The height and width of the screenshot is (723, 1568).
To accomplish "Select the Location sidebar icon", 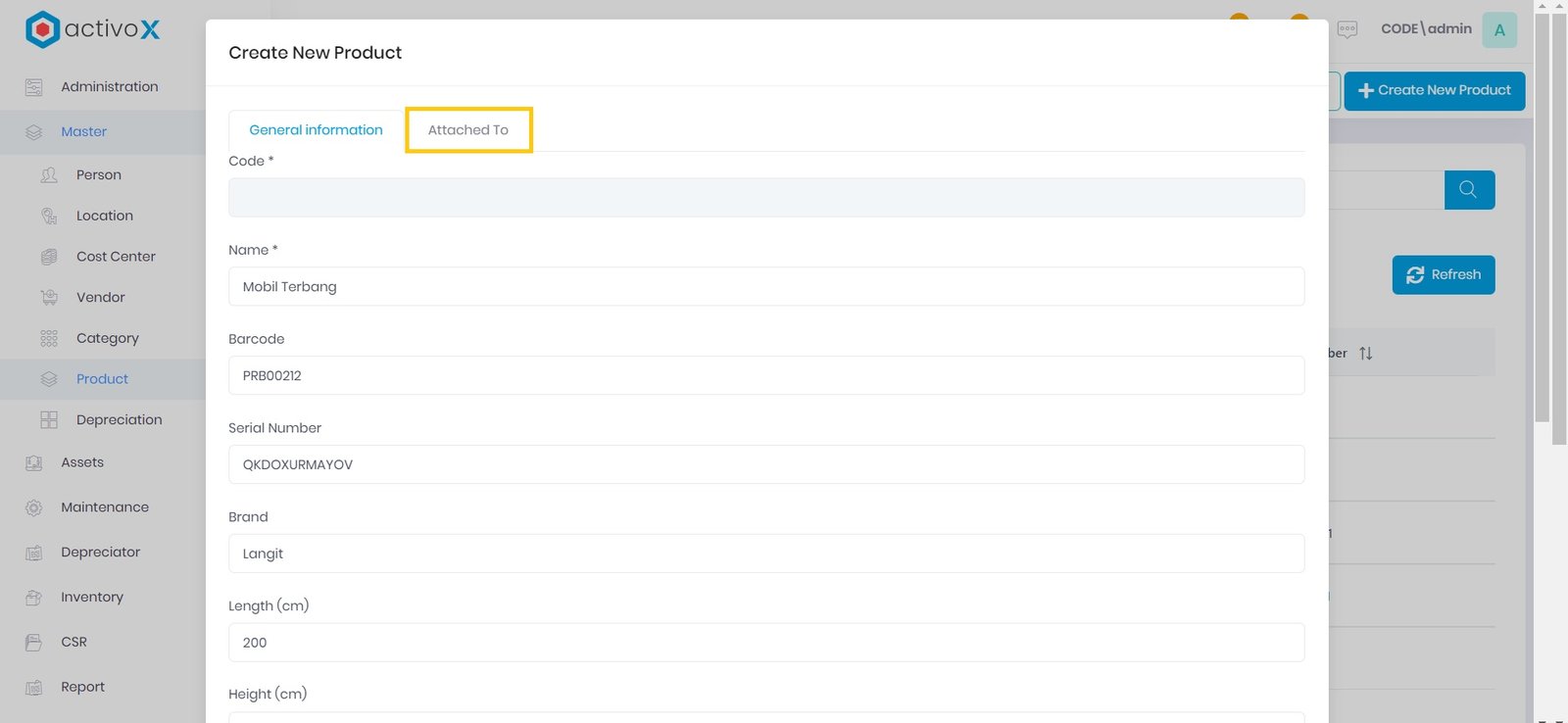I will click(49, 216).
